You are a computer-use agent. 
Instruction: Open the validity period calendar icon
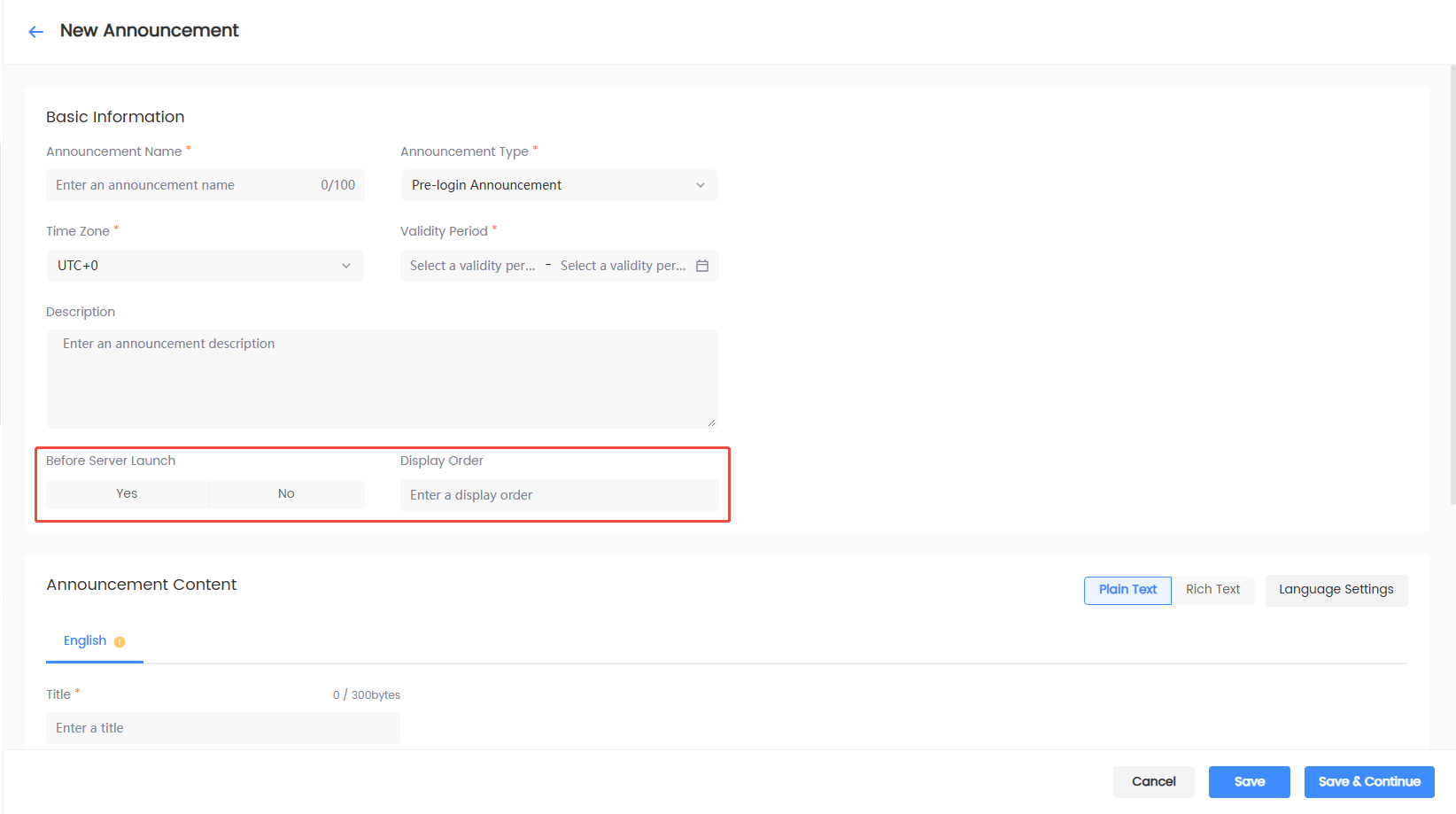click(702, 266)
